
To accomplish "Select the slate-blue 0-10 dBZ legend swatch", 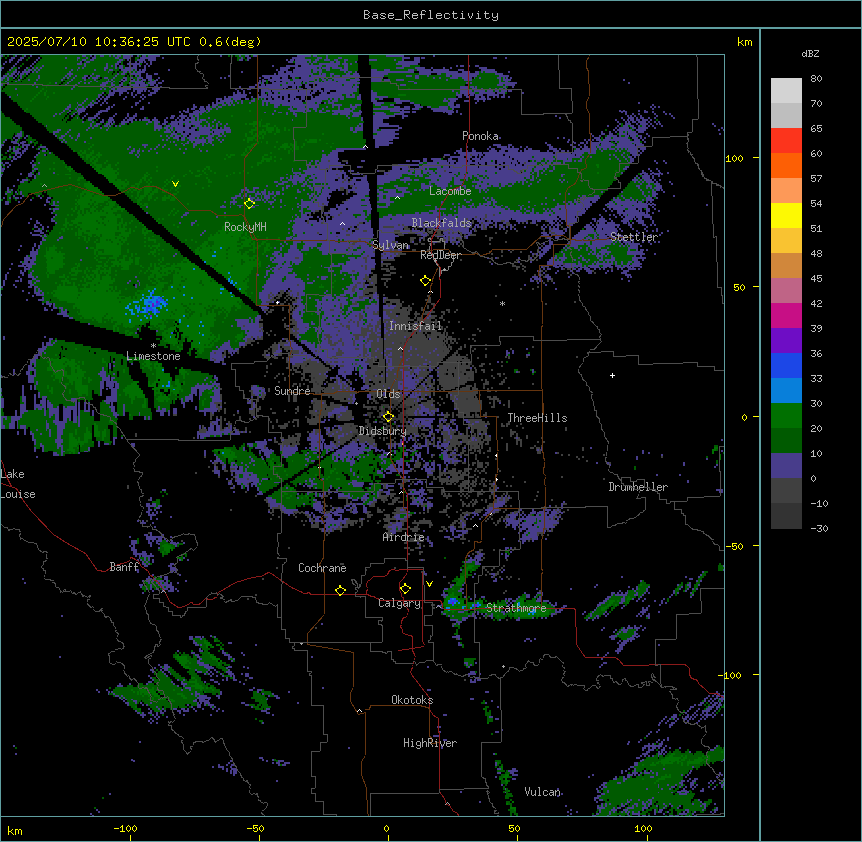I will tap(786, 466).
